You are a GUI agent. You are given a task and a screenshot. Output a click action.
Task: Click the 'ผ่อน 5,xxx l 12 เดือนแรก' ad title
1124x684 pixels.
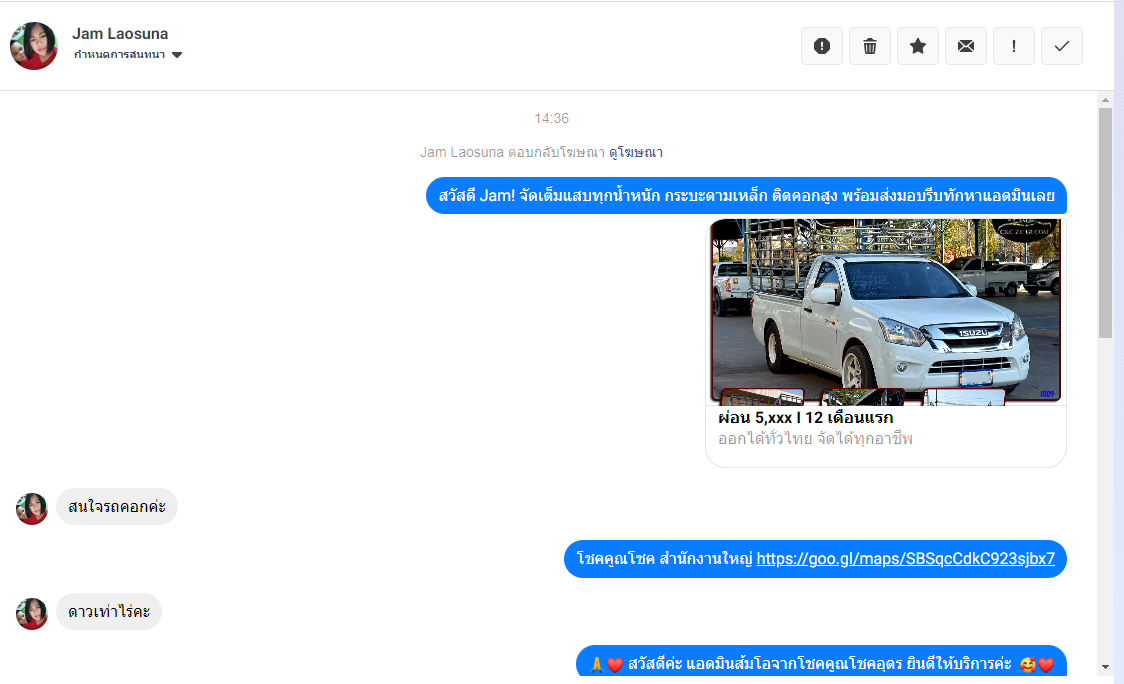click(x=805, y=418)
